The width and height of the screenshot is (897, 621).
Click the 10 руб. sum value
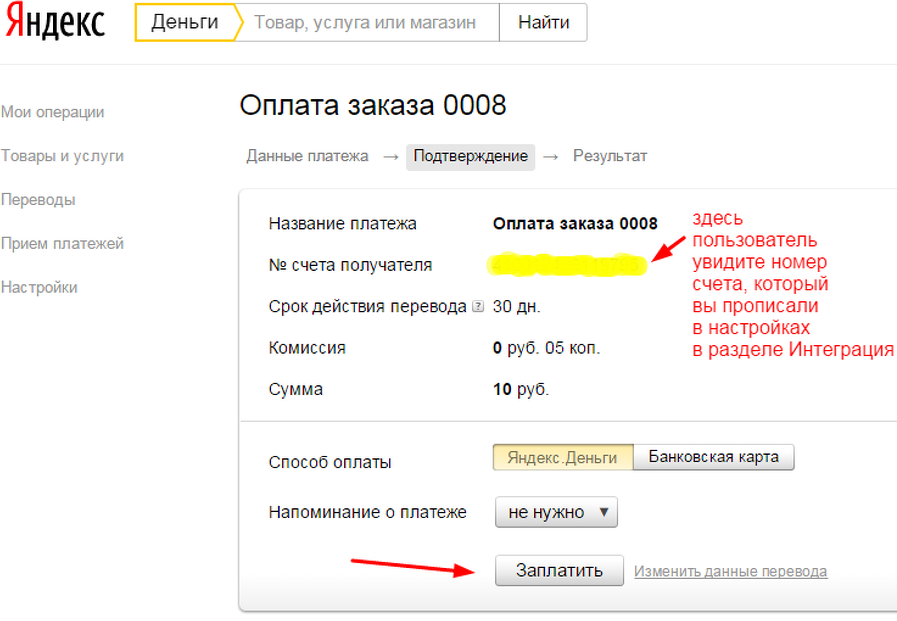coord(521,390)
